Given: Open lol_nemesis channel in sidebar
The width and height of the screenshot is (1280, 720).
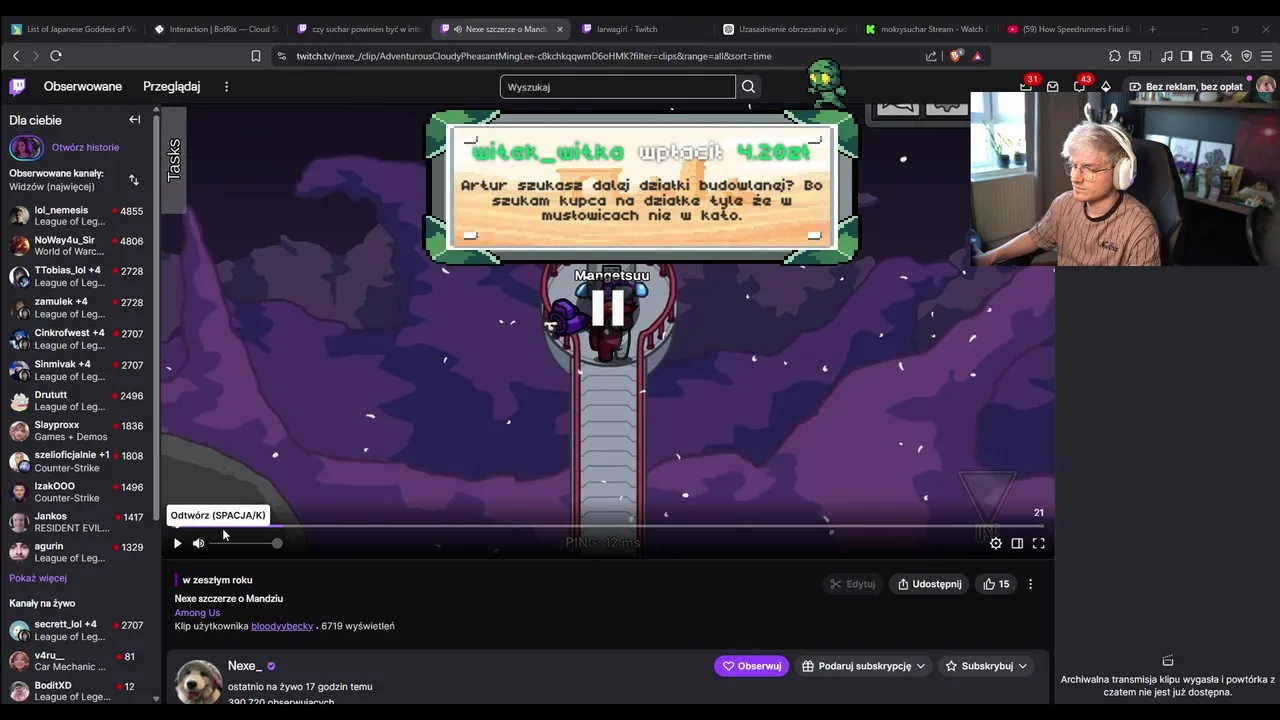Looking at the screenshot, I should point(79,217).
